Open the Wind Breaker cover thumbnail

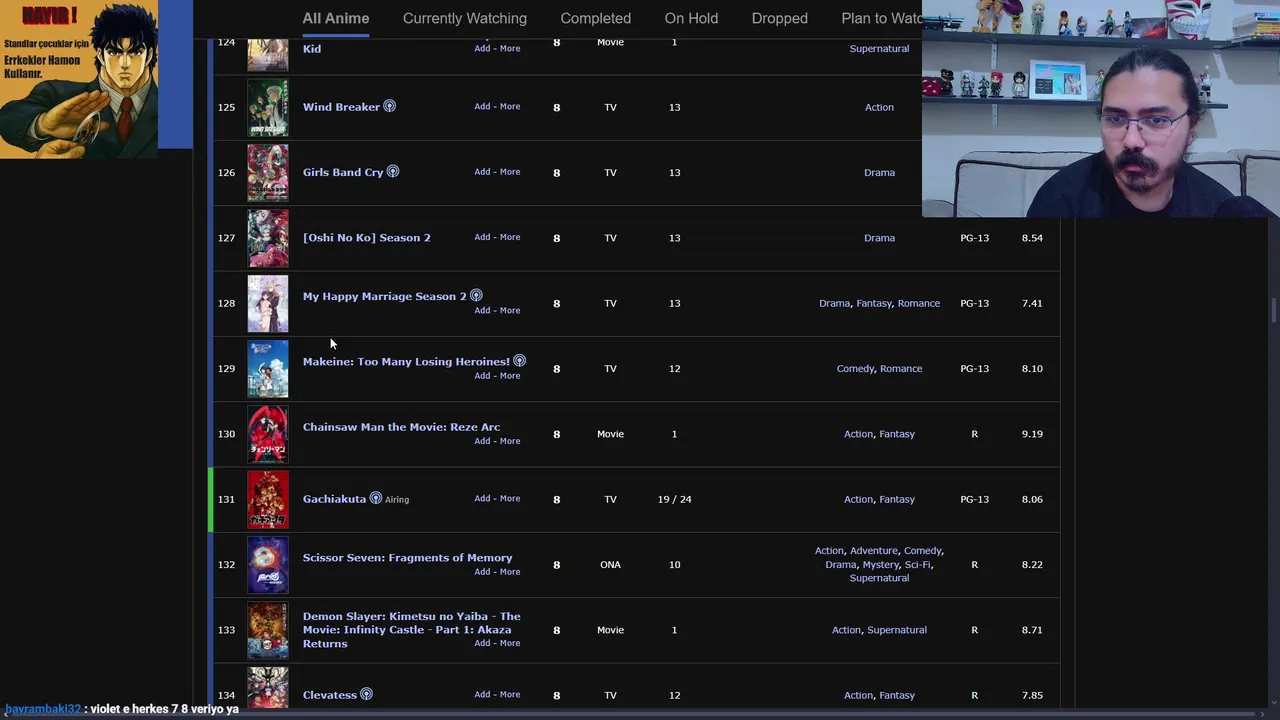(x=268, y=107)
